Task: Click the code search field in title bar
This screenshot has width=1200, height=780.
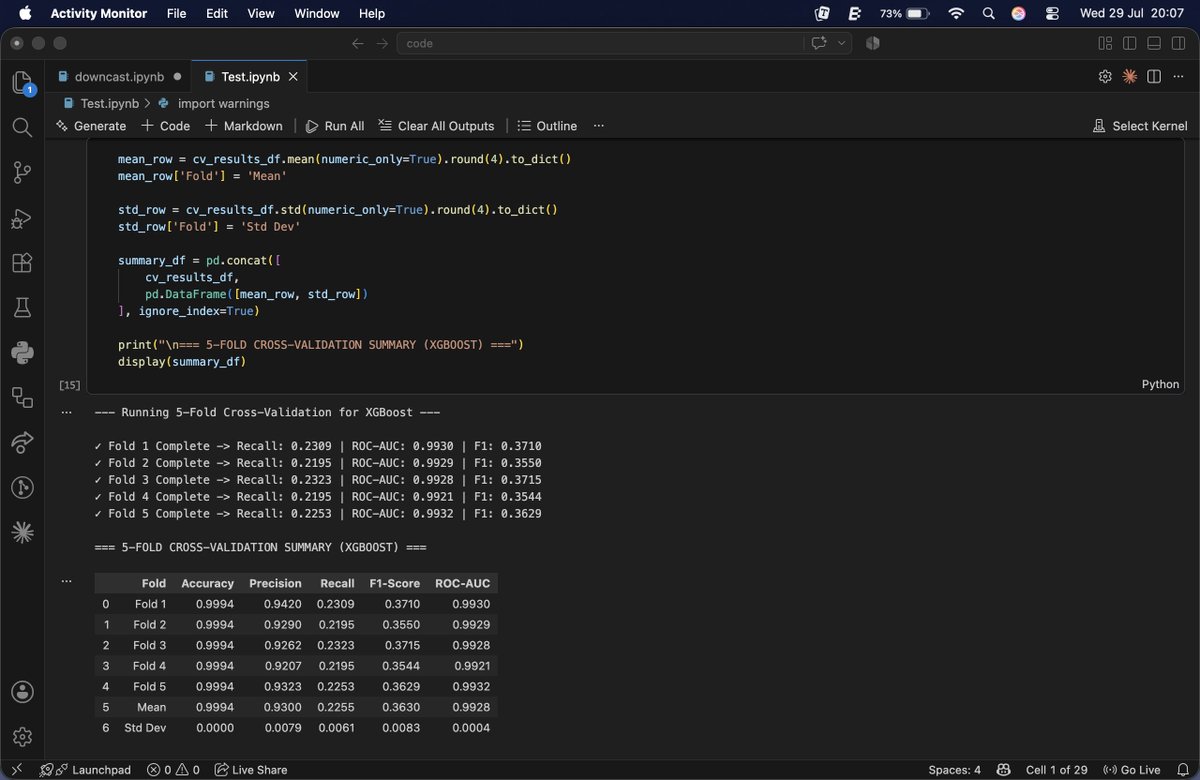Action: pos(600,43)
